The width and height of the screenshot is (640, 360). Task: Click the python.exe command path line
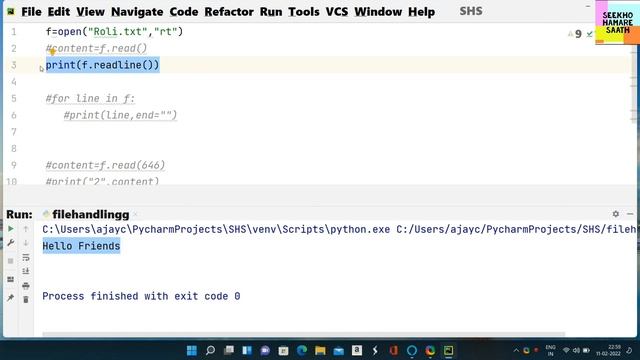tap(339, 229)
